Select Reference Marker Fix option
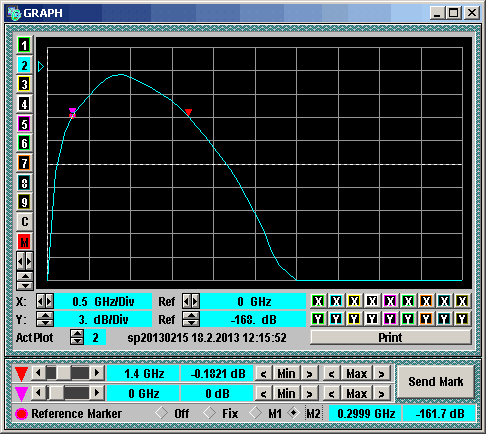The width and height of the screenshot is (486, 434). coord(209,413)
